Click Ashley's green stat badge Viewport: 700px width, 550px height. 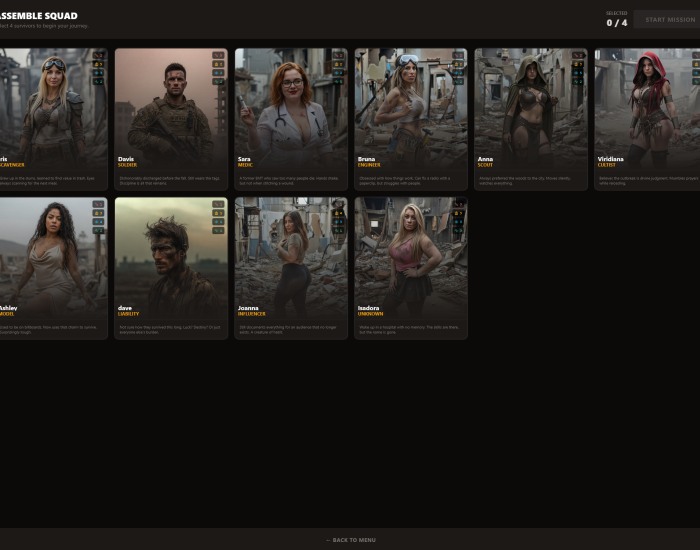coord(98,230)
